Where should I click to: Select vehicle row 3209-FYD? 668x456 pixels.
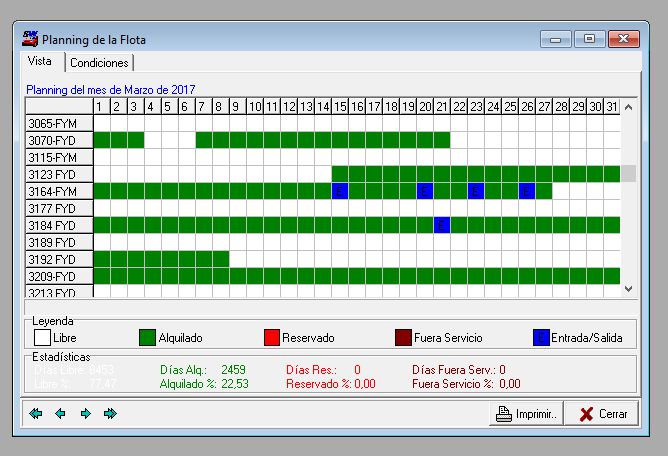click(x=59, y=276)
